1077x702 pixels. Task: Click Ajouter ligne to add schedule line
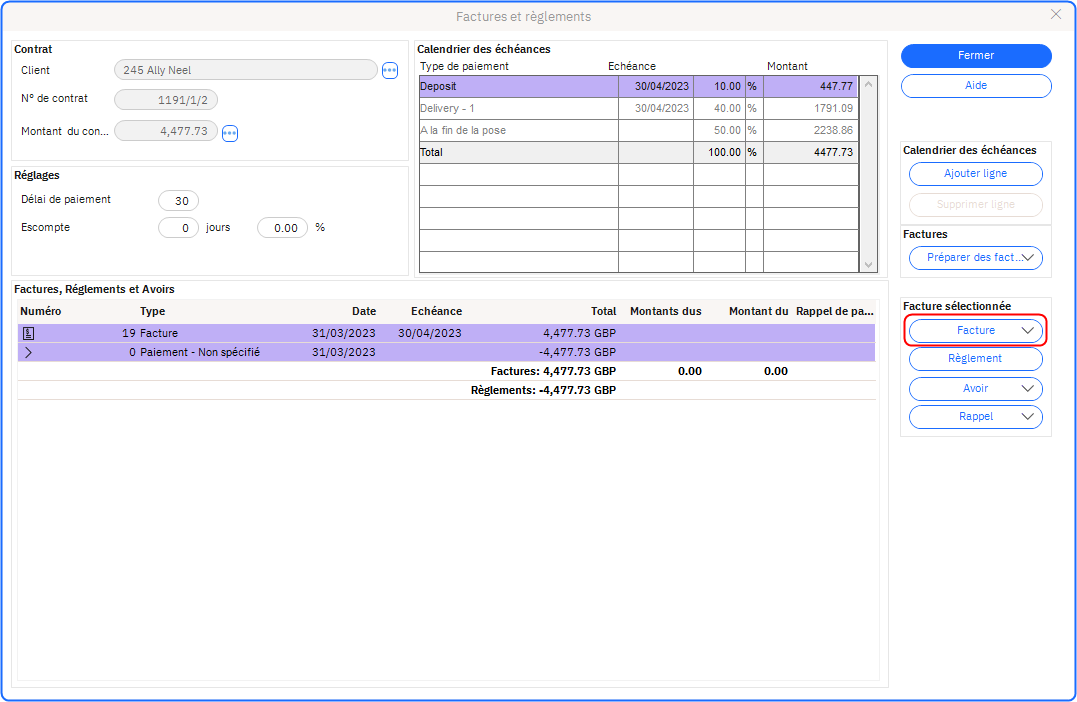pos(975,174)
